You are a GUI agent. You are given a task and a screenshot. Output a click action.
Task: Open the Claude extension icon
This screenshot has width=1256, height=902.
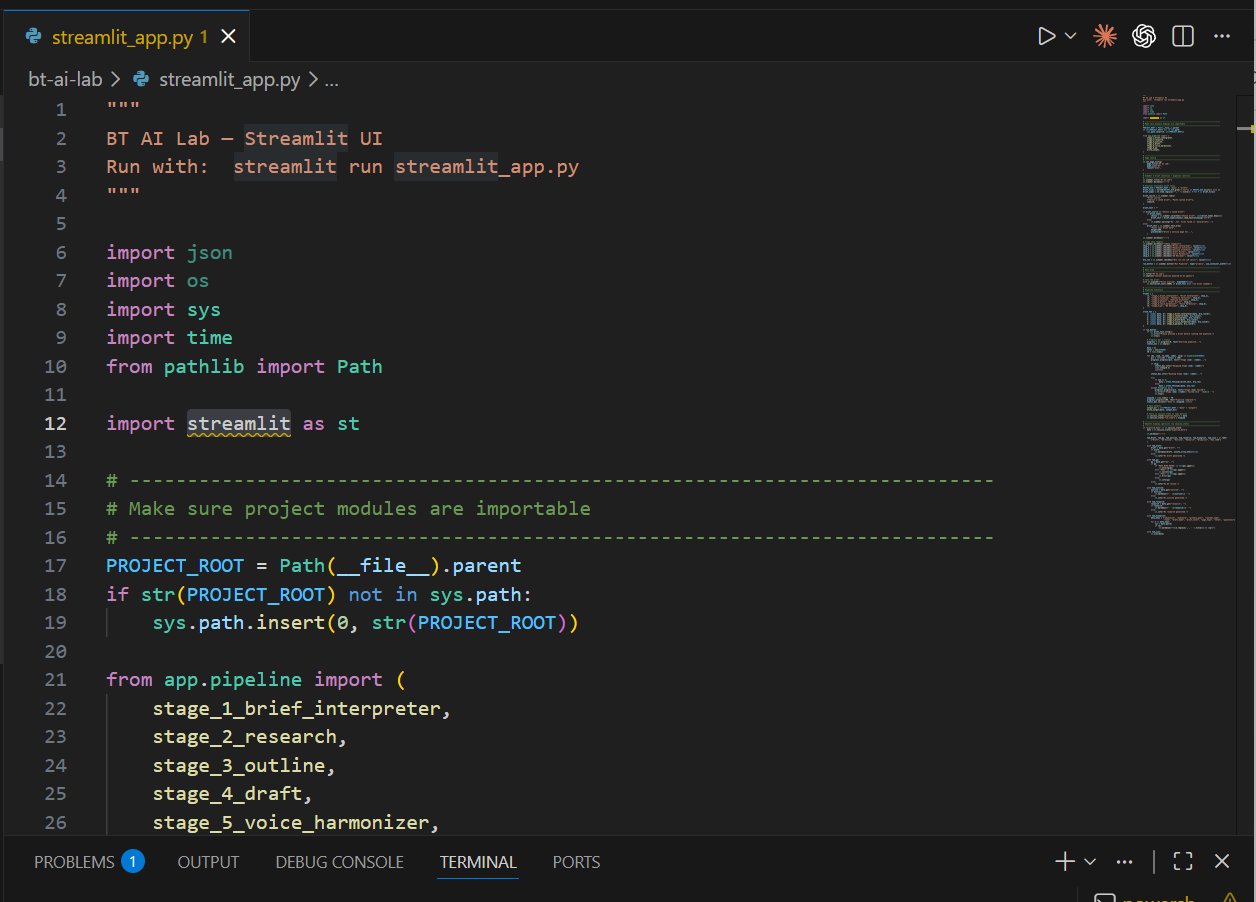click(1105, 35)
